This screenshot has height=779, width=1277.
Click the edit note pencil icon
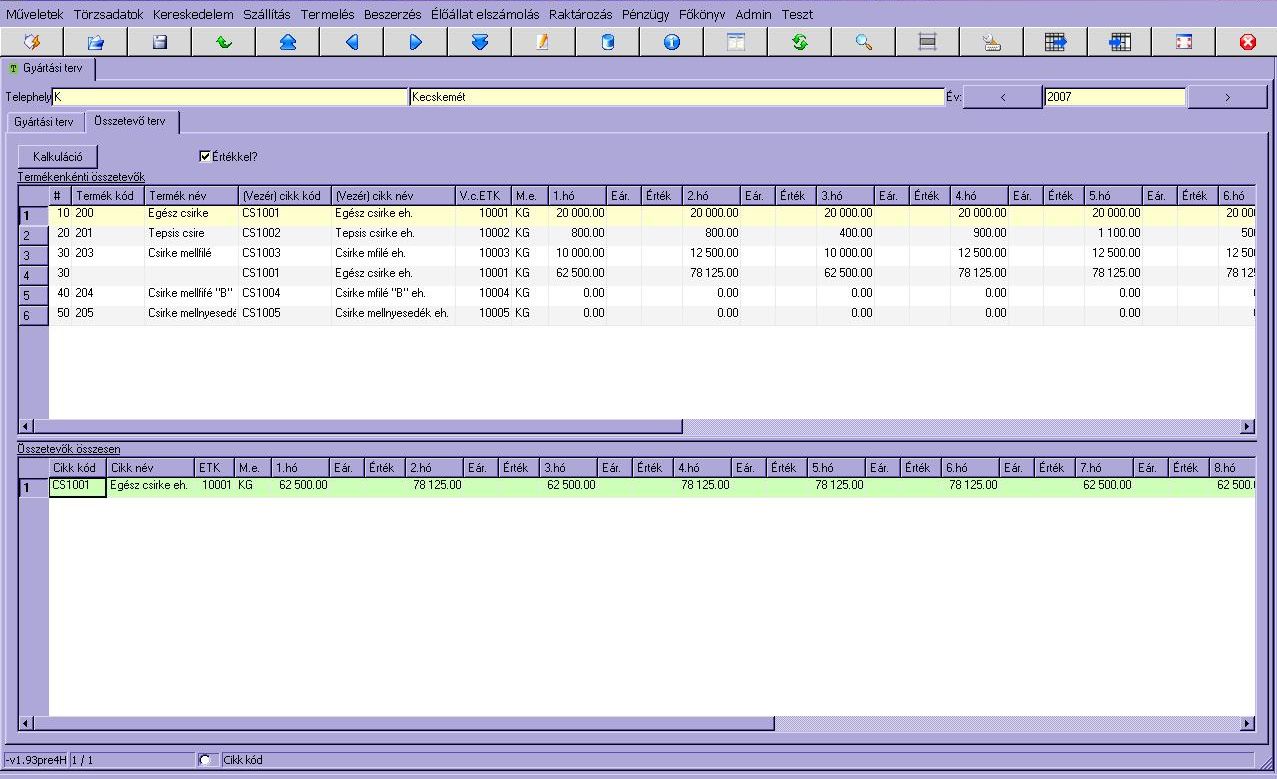coord(544,42)
